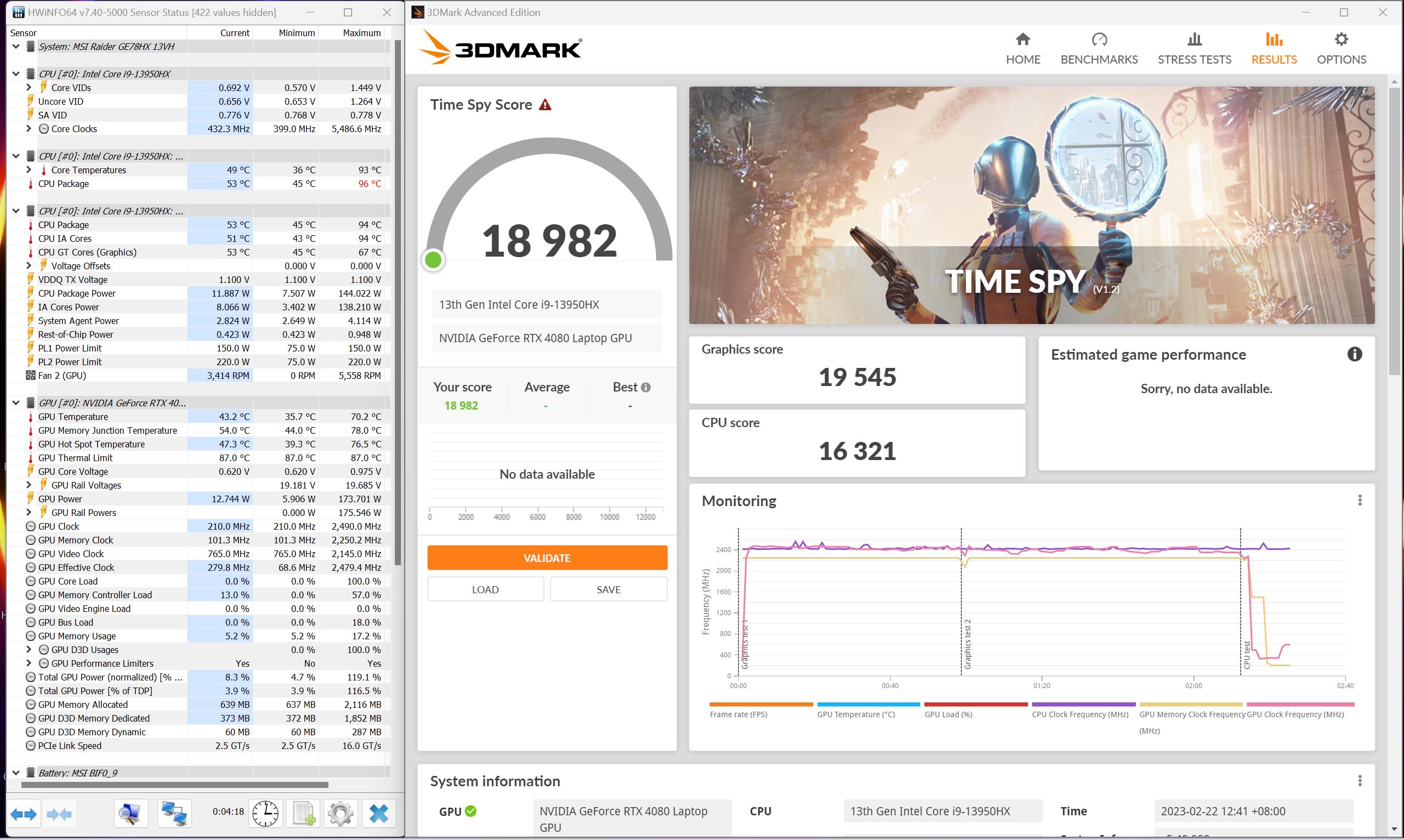Click the Minimum column header

click(285, 33)
